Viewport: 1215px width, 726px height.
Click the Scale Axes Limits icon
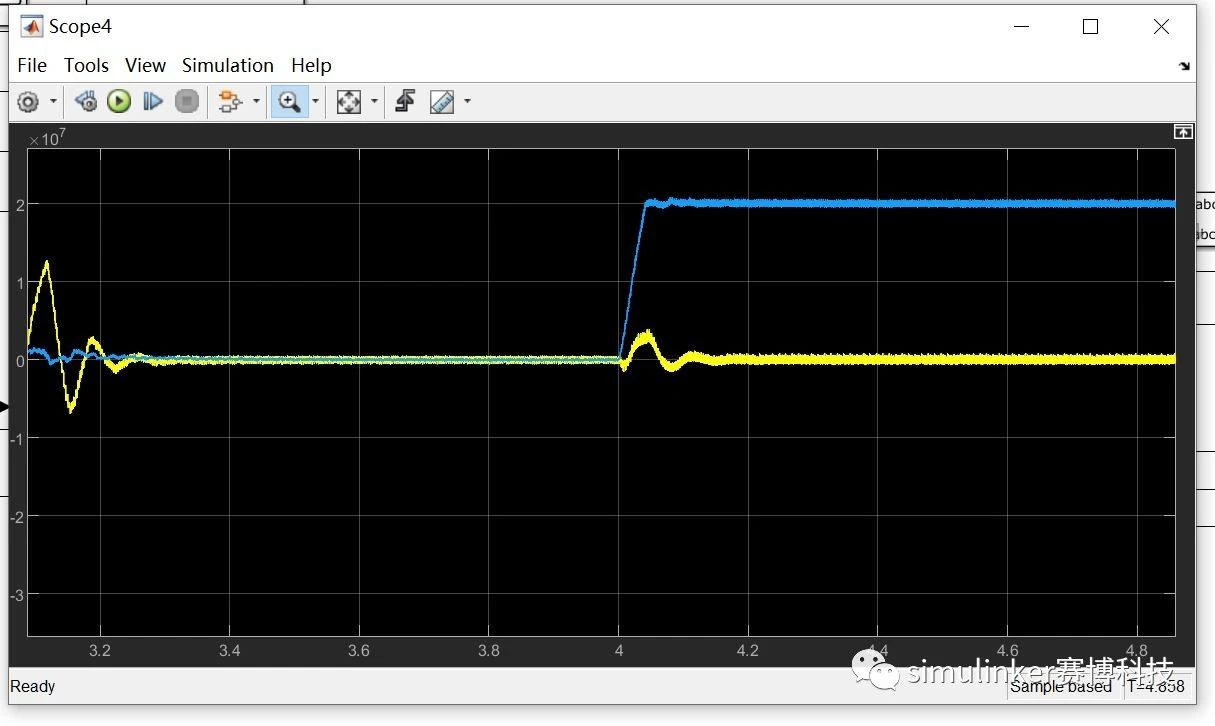tap(348, 101)
